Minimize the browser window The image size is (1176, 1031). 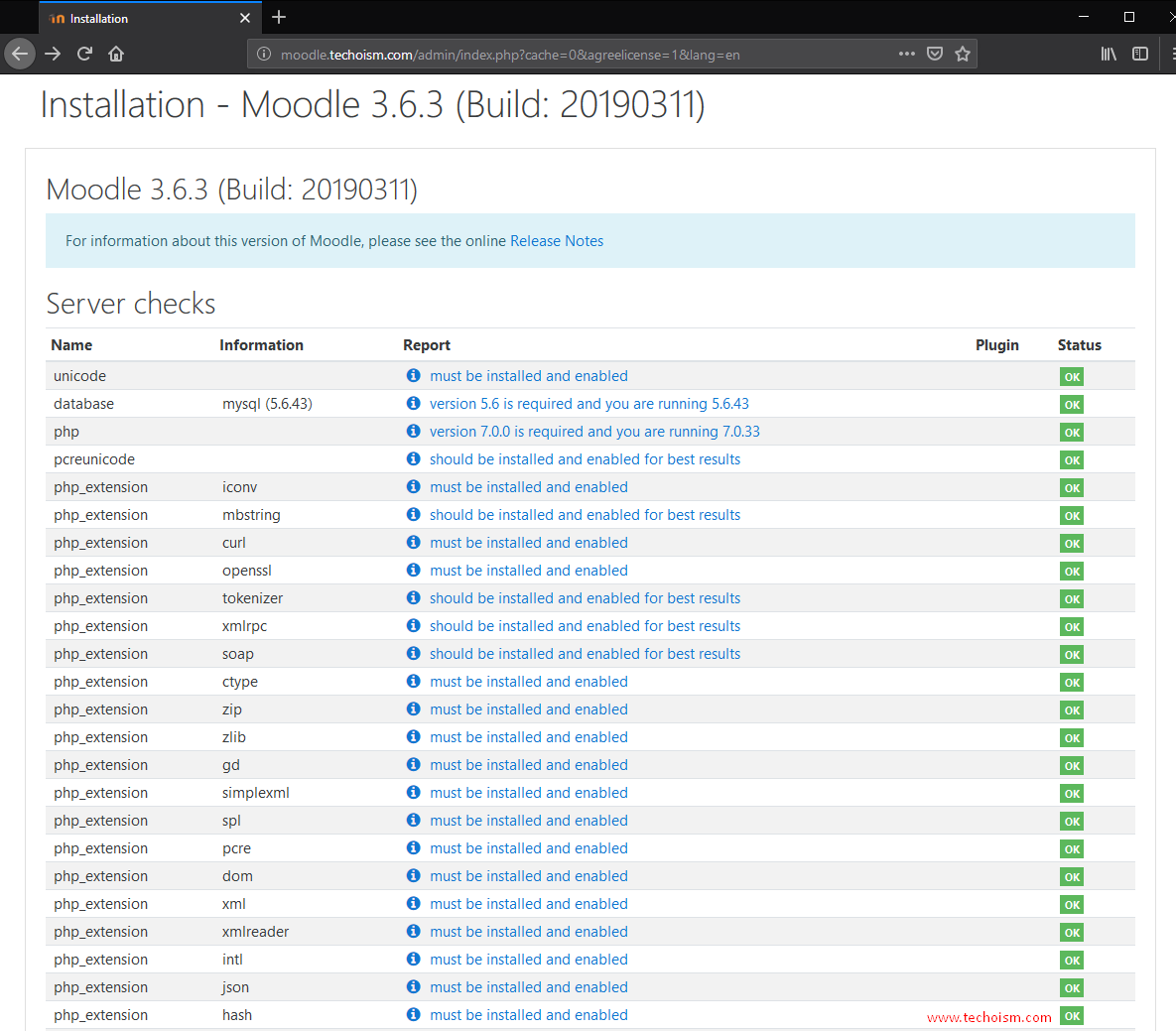click(1083, 17)
